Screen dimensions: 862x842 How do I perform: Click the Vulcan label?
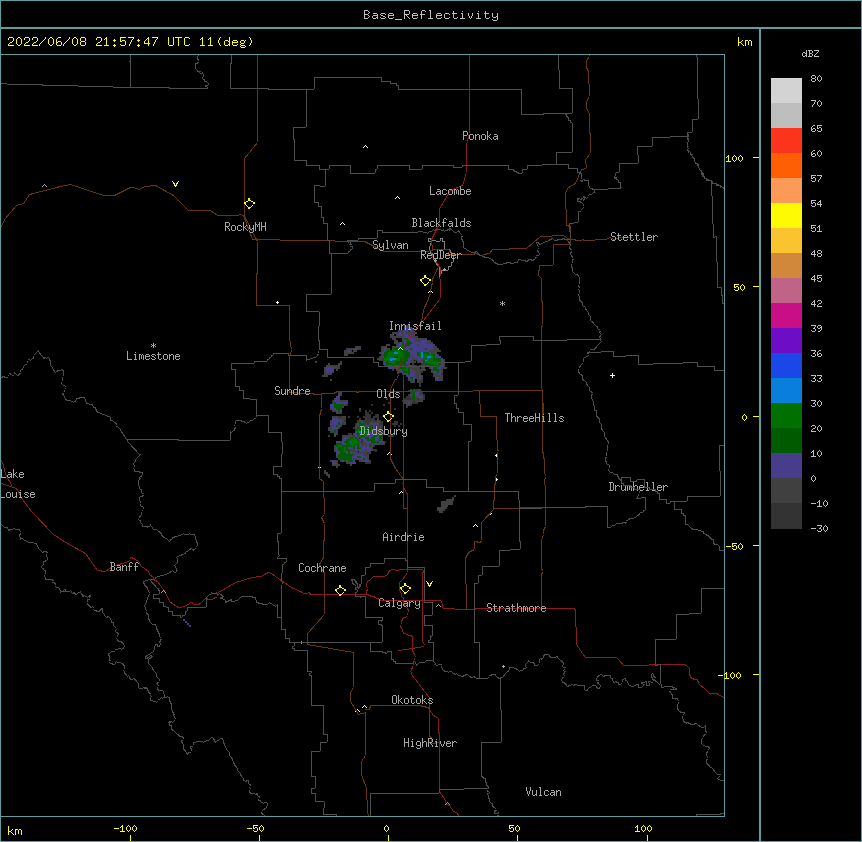point(543,792)
